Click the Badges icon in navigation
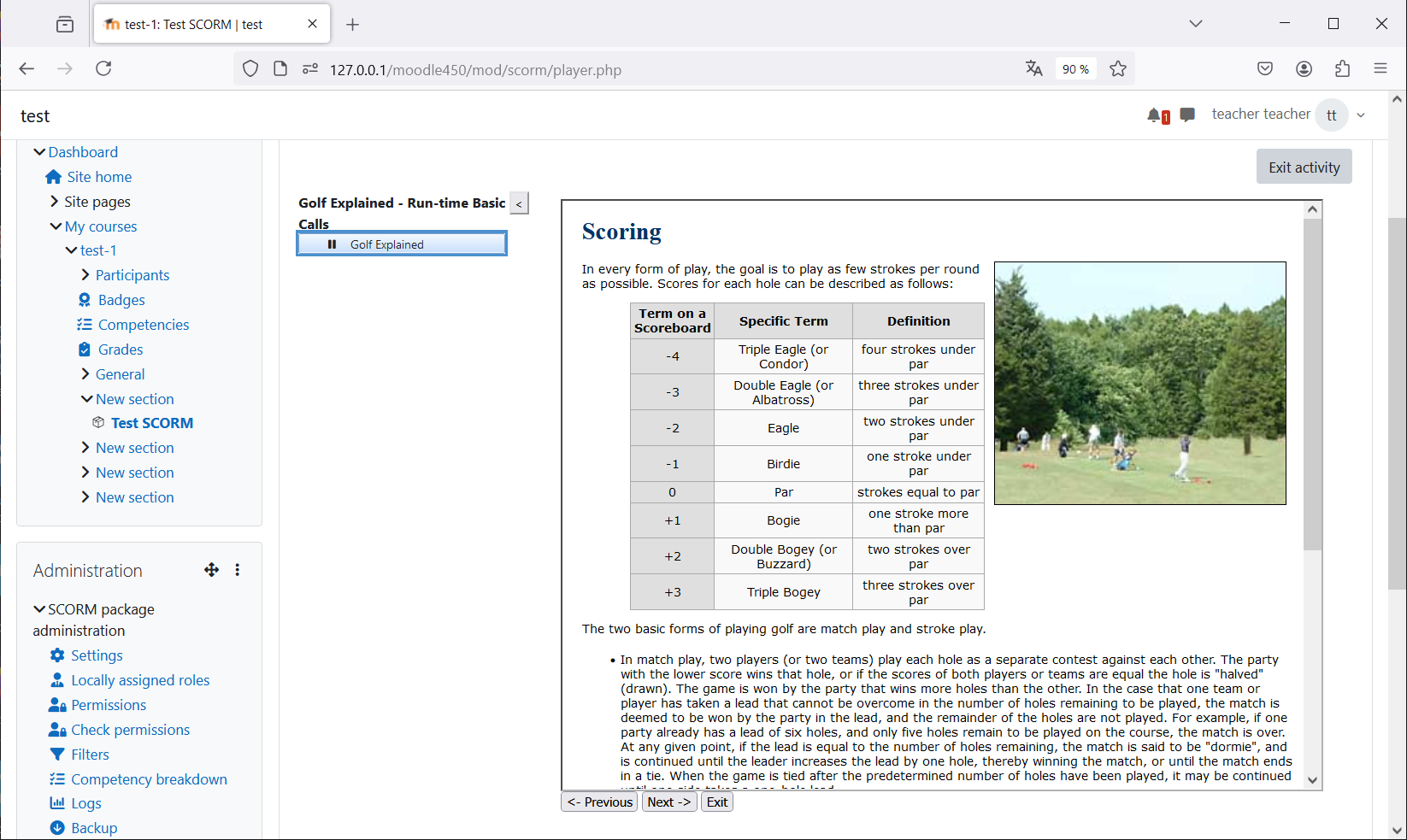Viewport: 1407px width, 840px height. tap(85, 300)
